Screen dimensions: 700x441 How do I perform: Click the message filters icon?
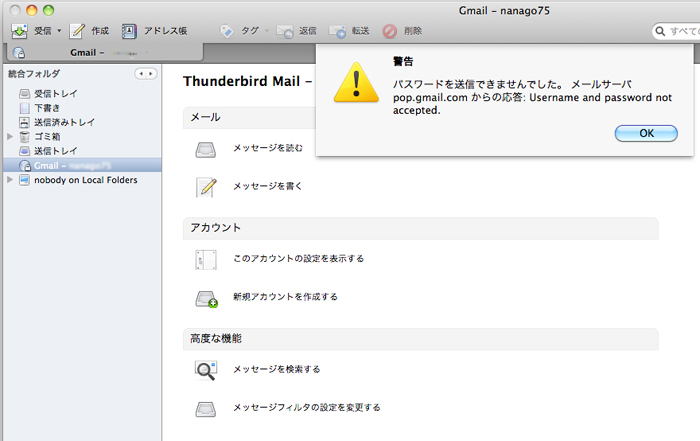pos(206,409)
